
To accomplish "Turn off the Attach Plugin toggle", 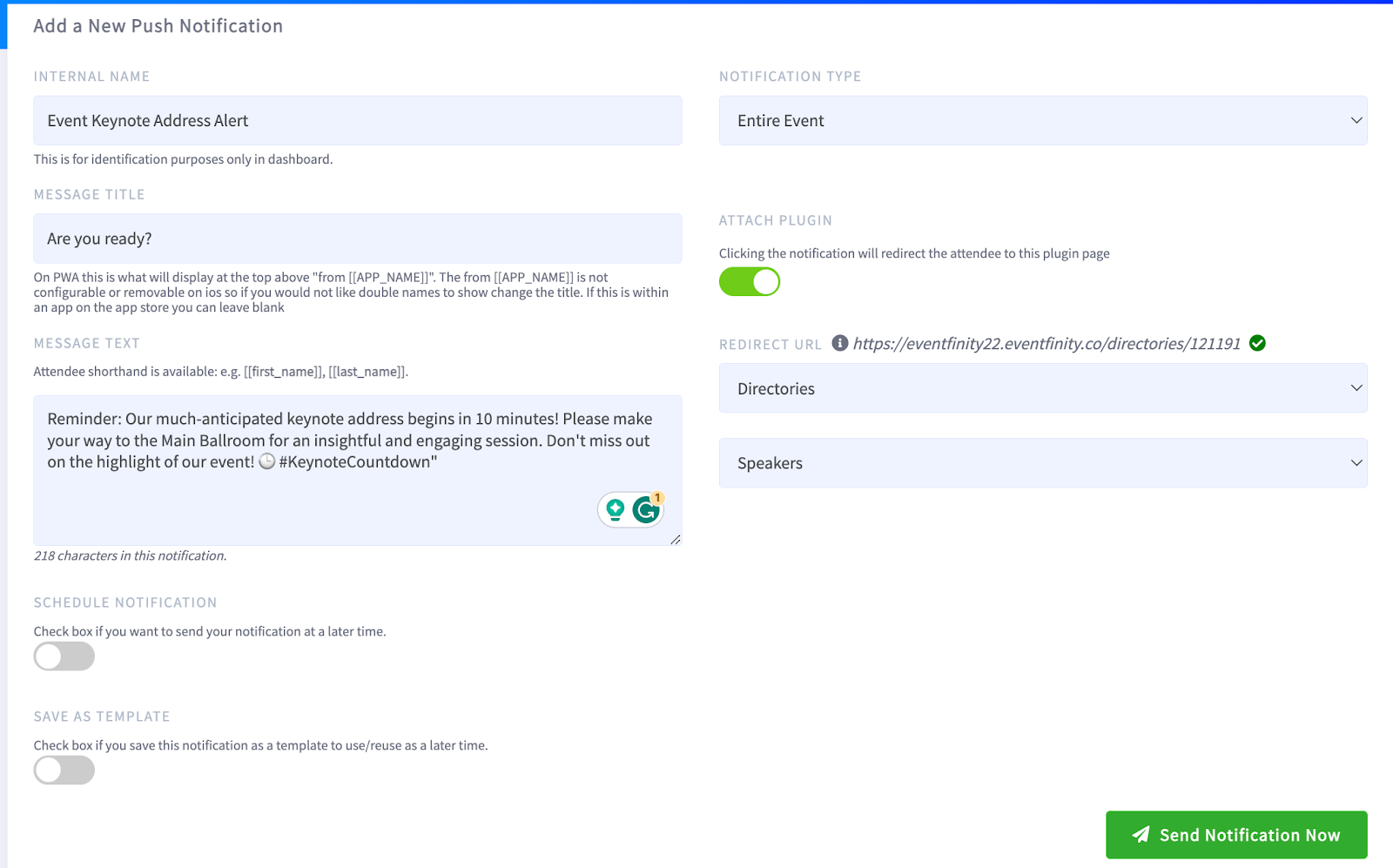I will [x=750, y=282].
